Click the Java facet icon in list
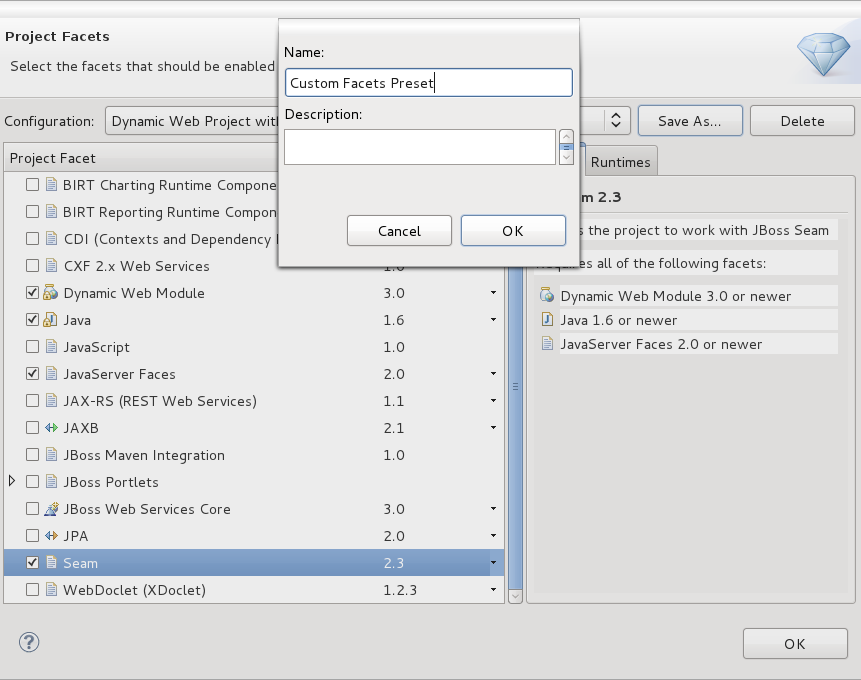The height and width of the screenshot is (680, 861). [x=51, y=320]
